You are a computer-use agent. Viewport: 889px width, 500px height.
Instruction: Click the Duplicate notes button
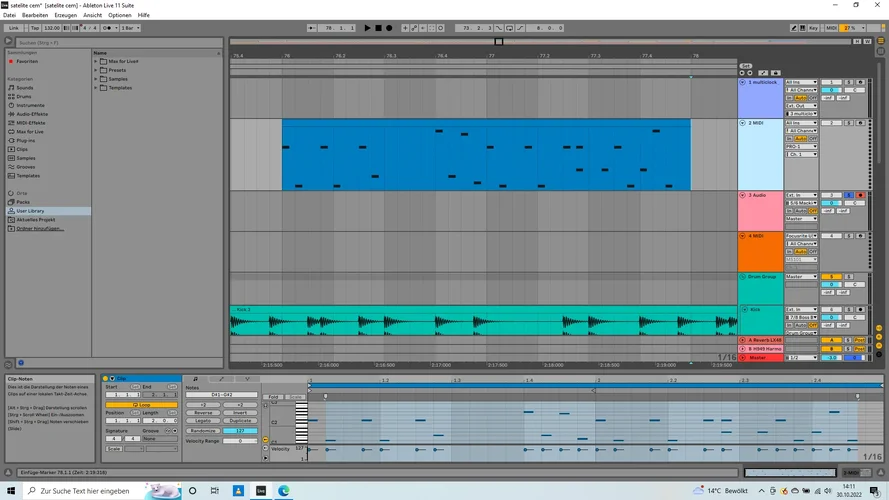click(x=240, y=421)
